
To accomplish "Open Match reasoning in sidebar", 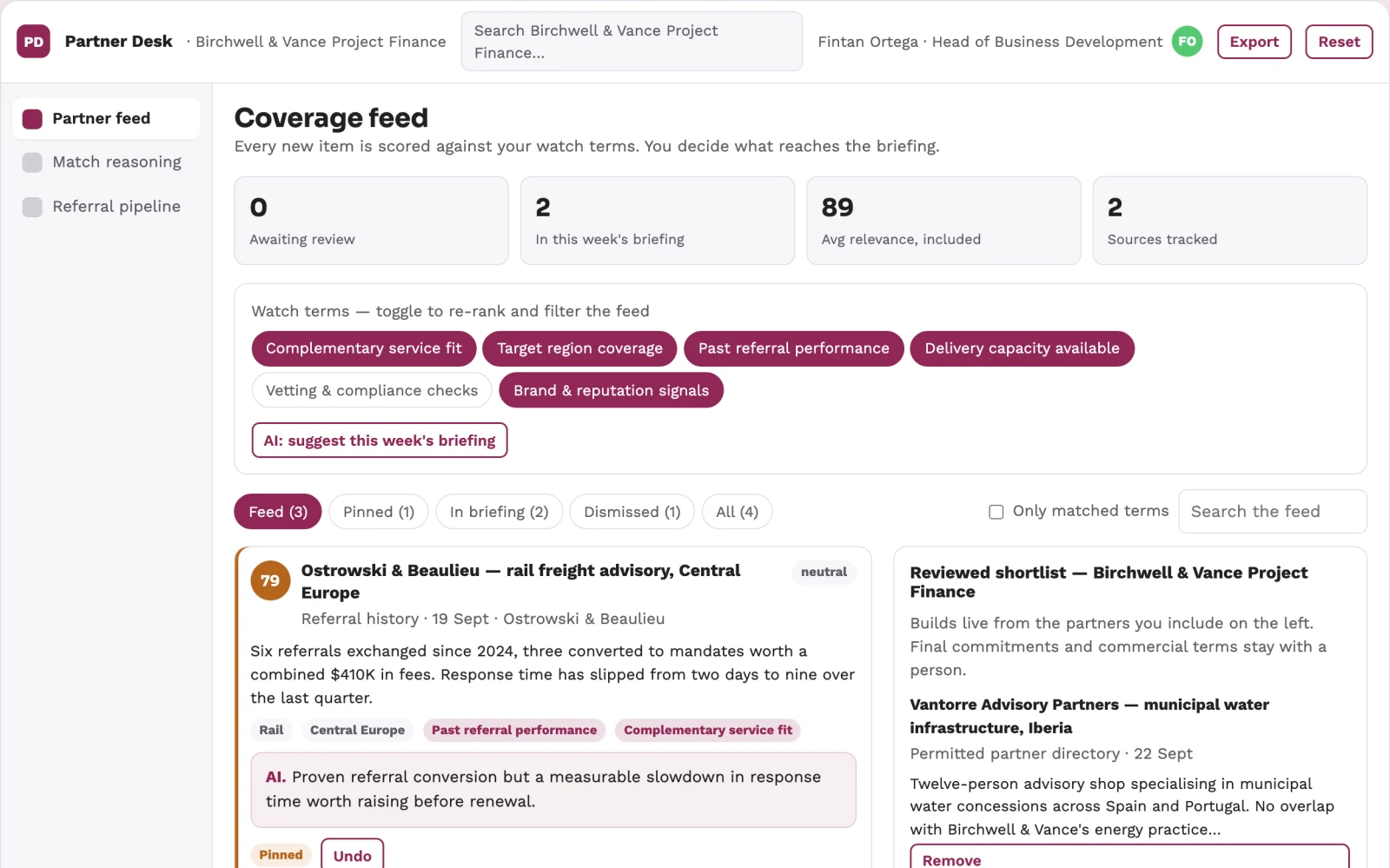I will point(106,162).
